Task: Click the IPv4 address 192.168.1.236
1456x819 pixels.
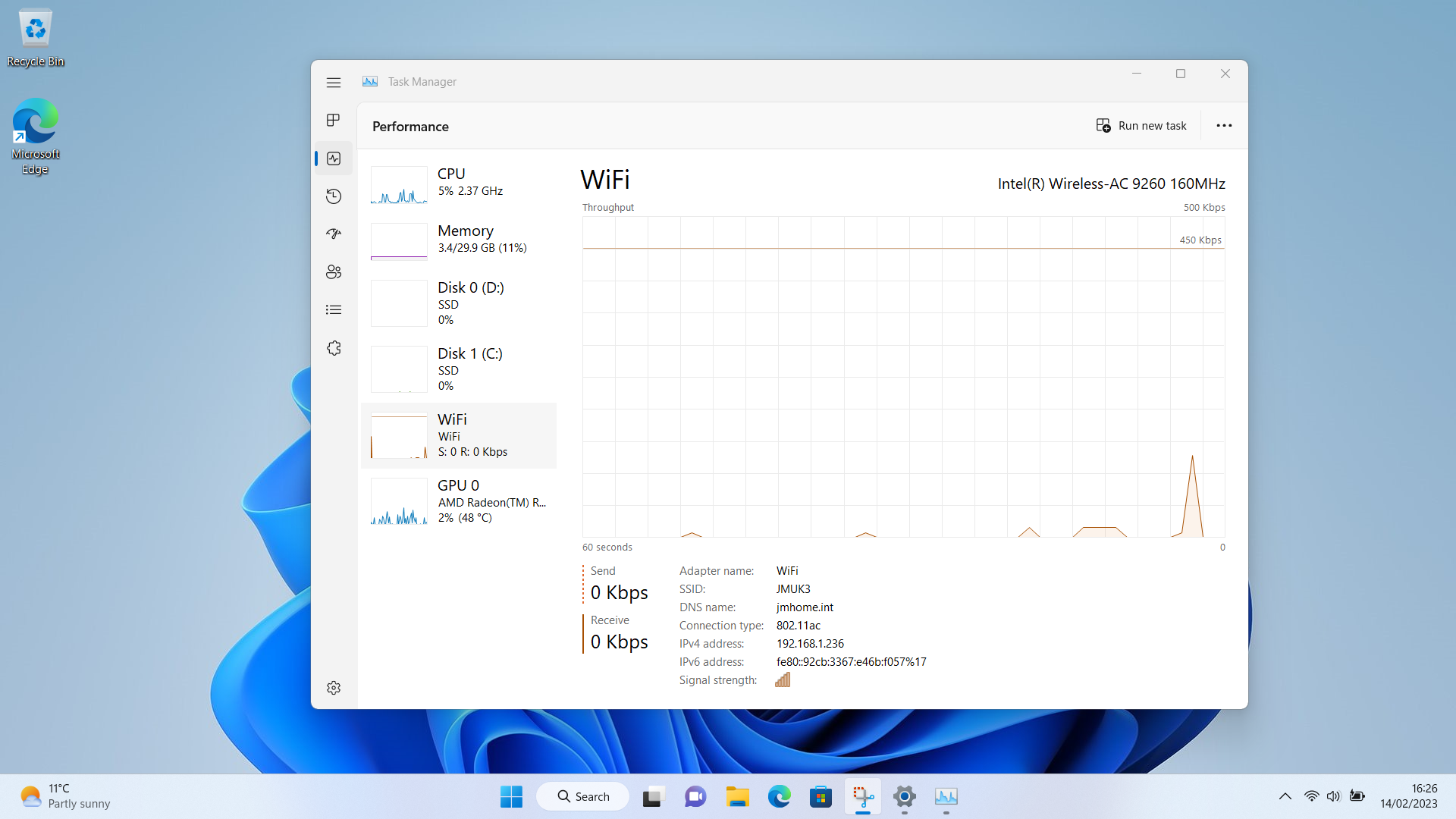Action: click(810, 643)
